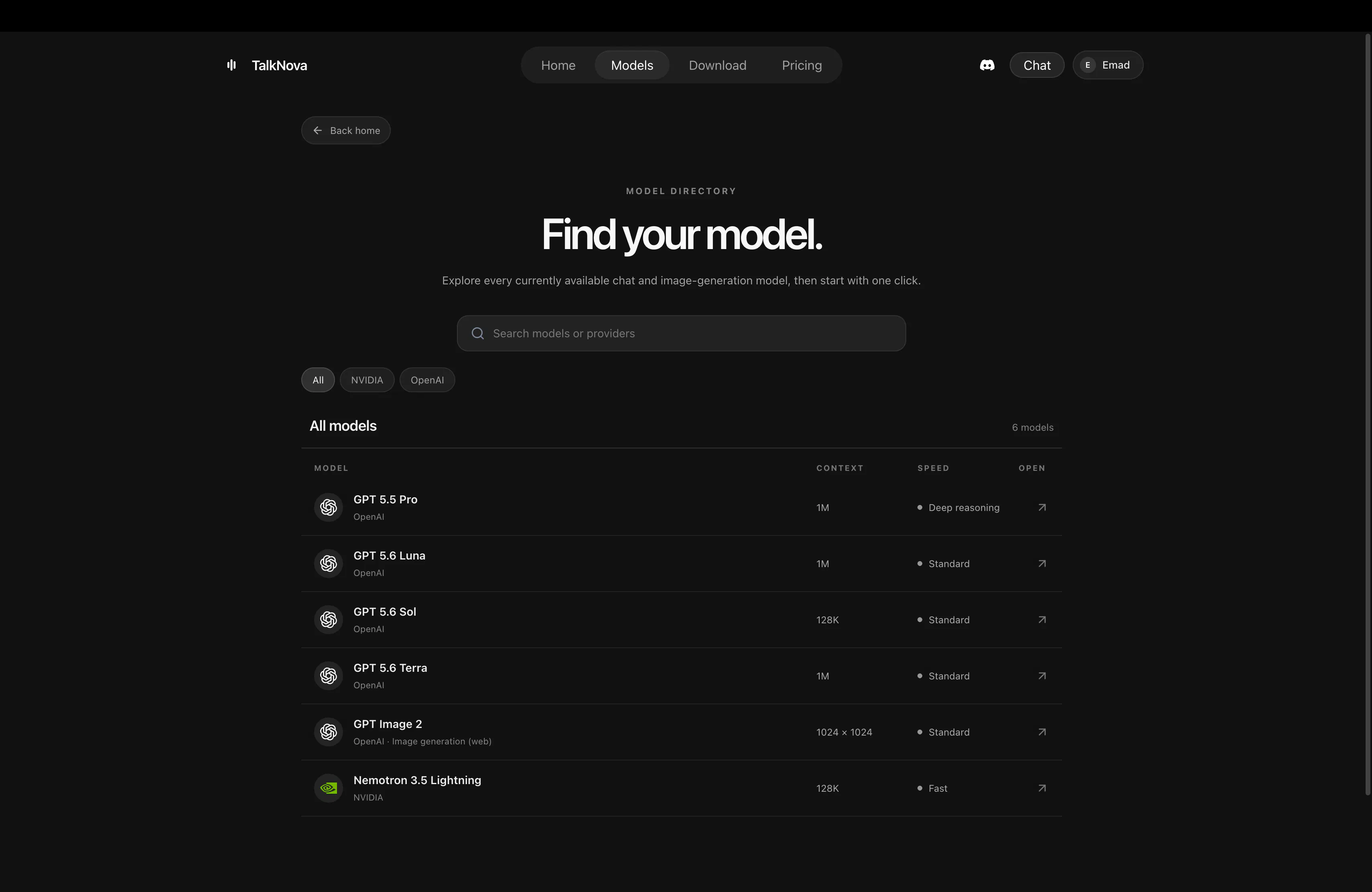
Task: Go to the Home nav tab
Action: [x=558, y=65]
